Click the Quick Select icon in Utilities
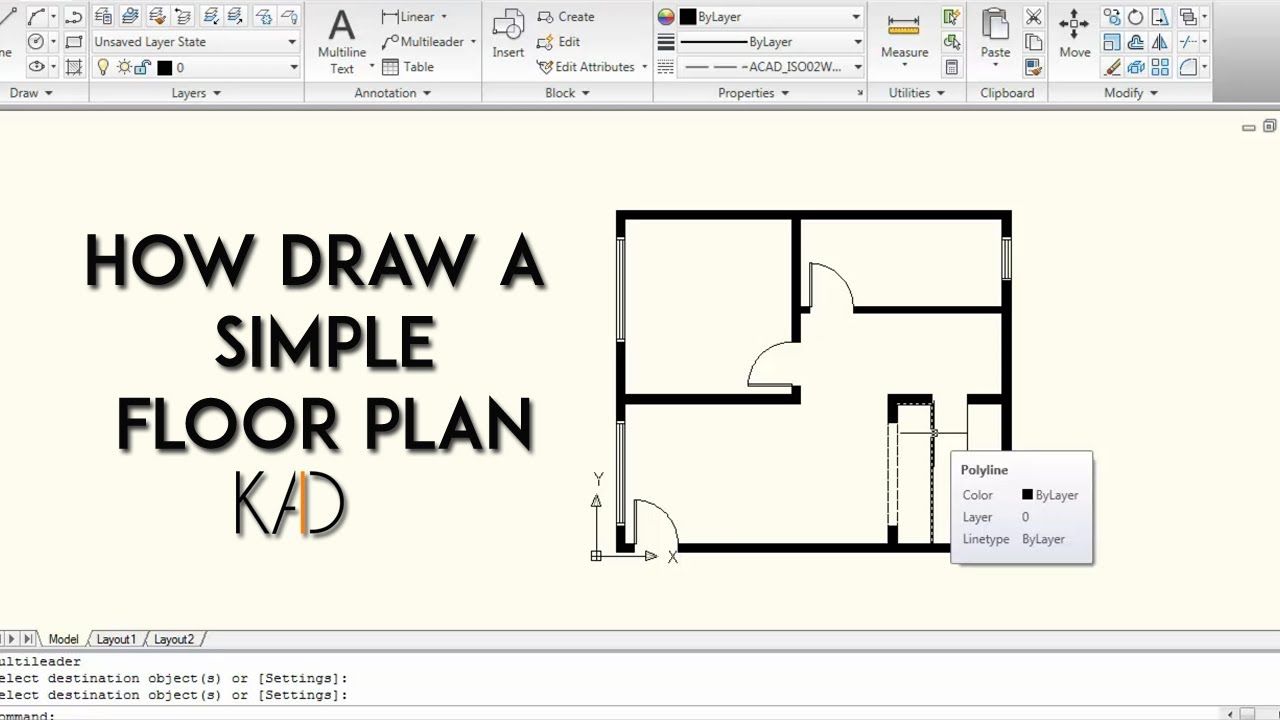 [952, 17]
